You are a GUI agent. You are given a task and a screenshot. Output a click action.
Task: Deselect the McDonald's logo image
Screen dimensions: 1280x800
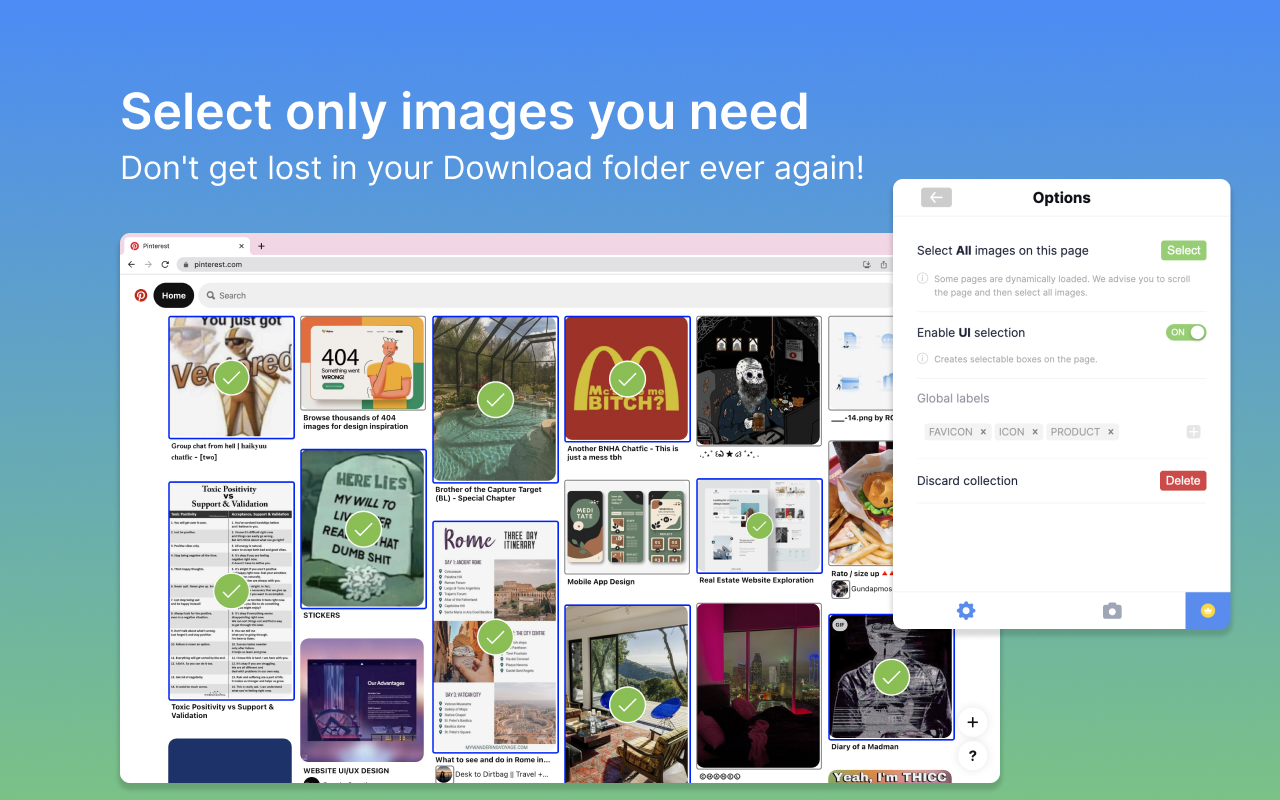(x=628, y=379)
